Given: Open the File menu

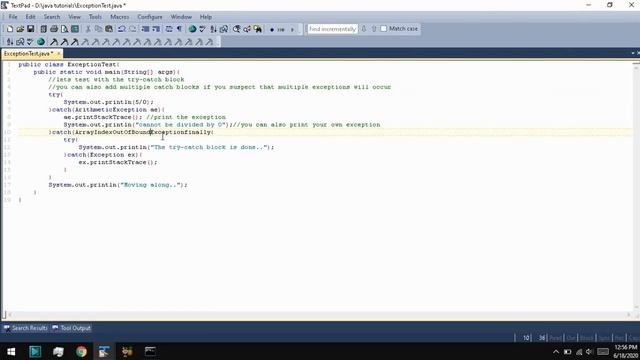Looking at the screenshot, I should 13,17.
